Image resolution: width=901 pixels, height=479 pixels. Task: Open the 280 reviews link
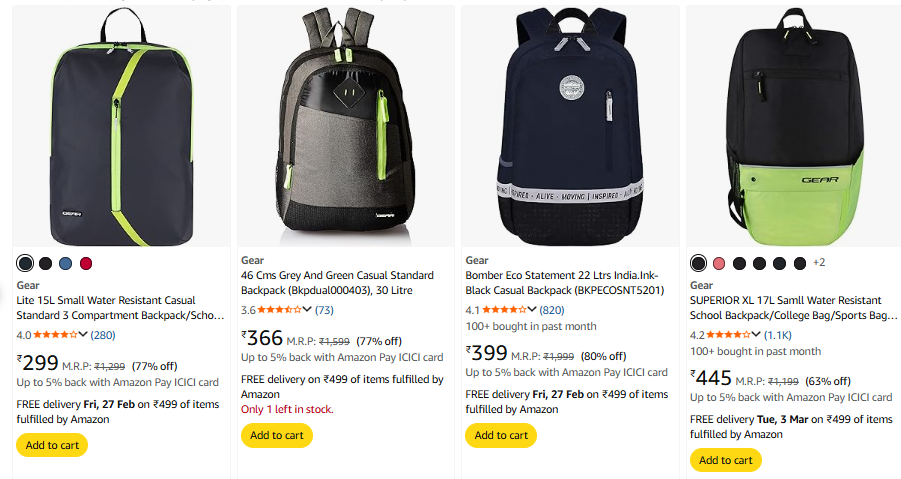click(x=103, y=335)
